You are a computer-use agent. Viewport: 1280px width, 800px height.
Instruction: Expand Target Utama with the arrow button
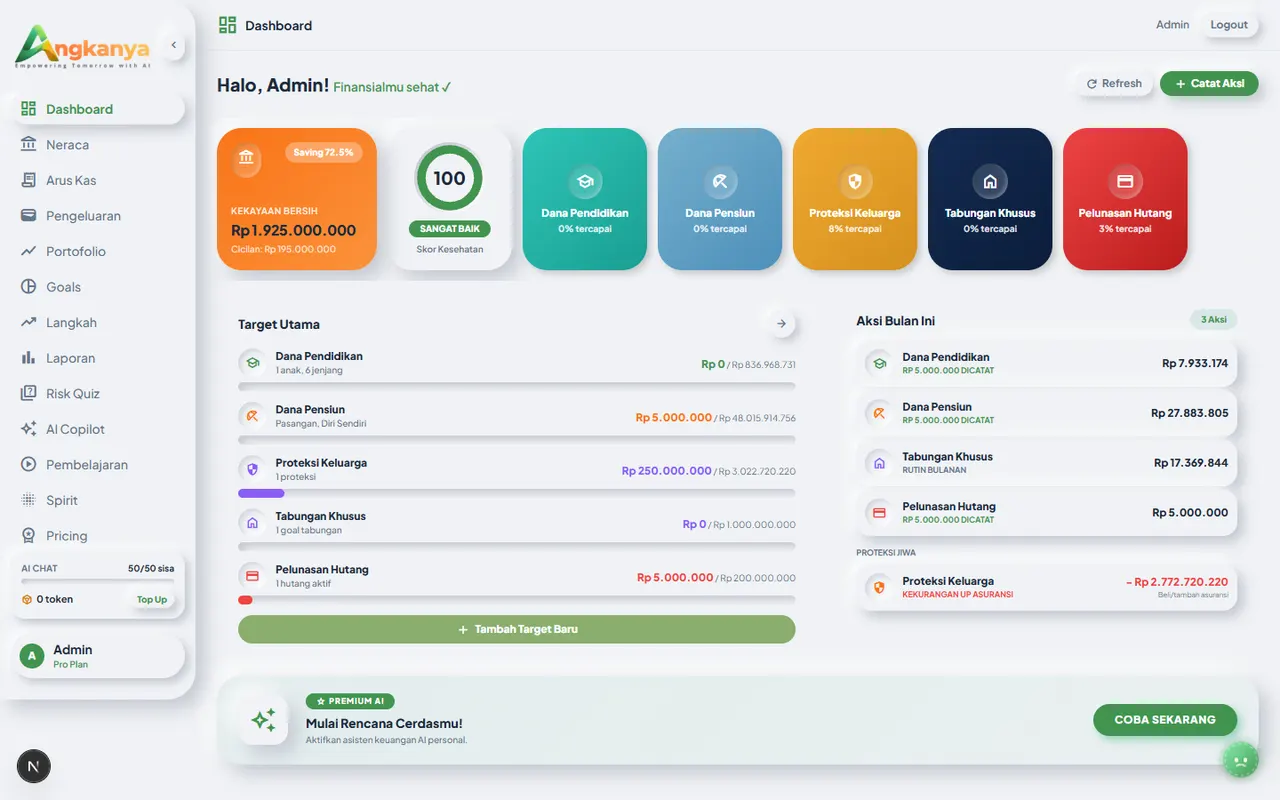click(781, 324)
